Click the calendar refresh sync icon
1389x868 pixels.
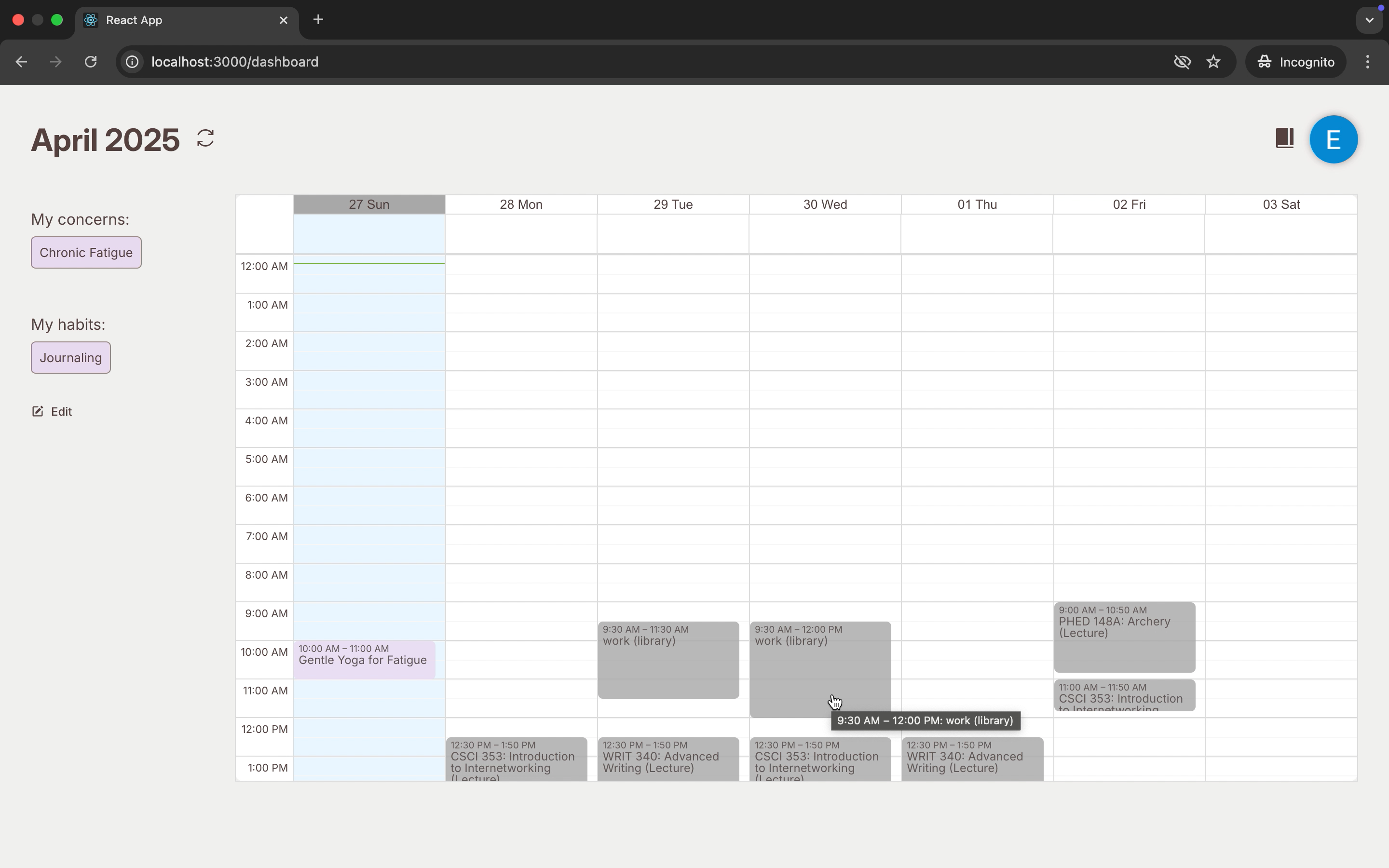coord(205,138)
